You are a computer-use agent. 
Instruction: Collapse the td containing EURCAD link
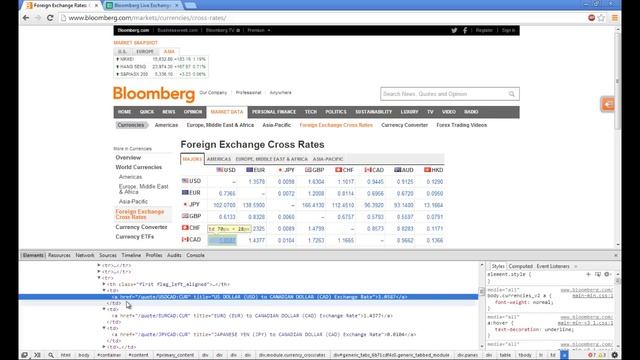coord(104,309)
